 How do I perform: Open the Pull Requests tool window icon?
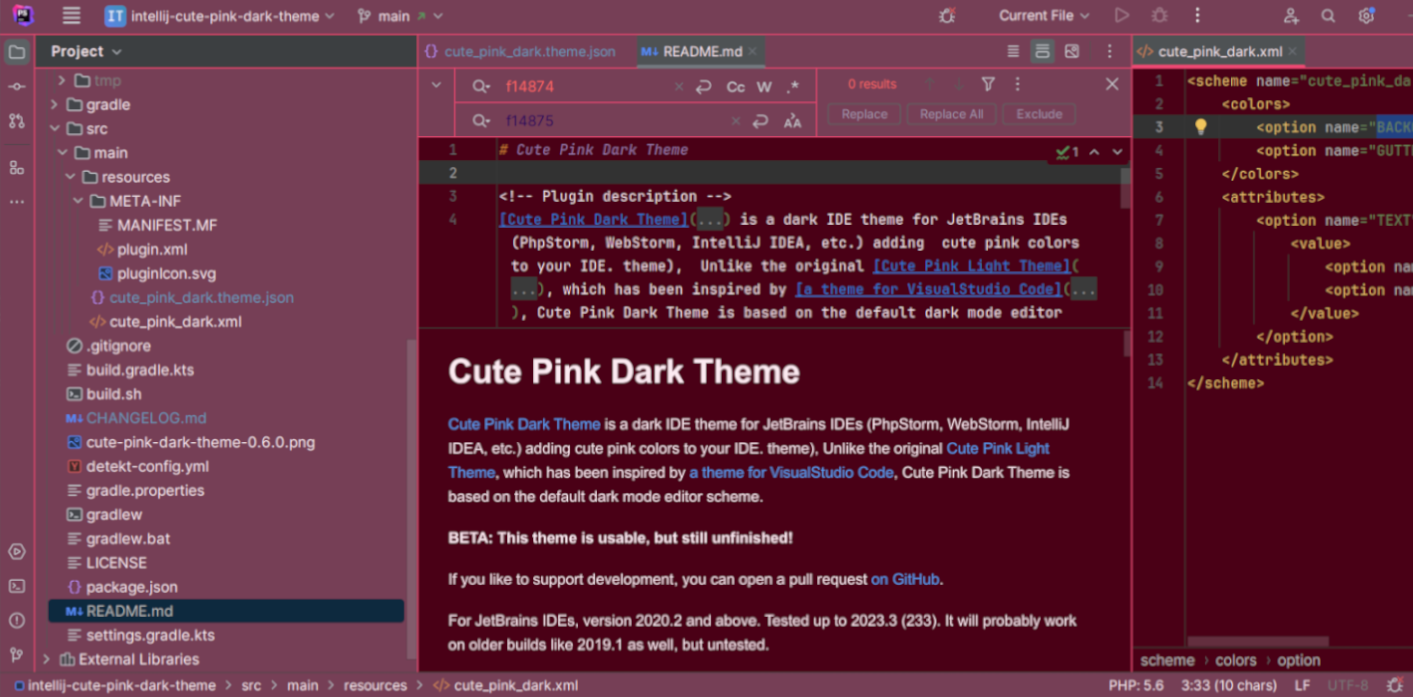pos(17,121)
